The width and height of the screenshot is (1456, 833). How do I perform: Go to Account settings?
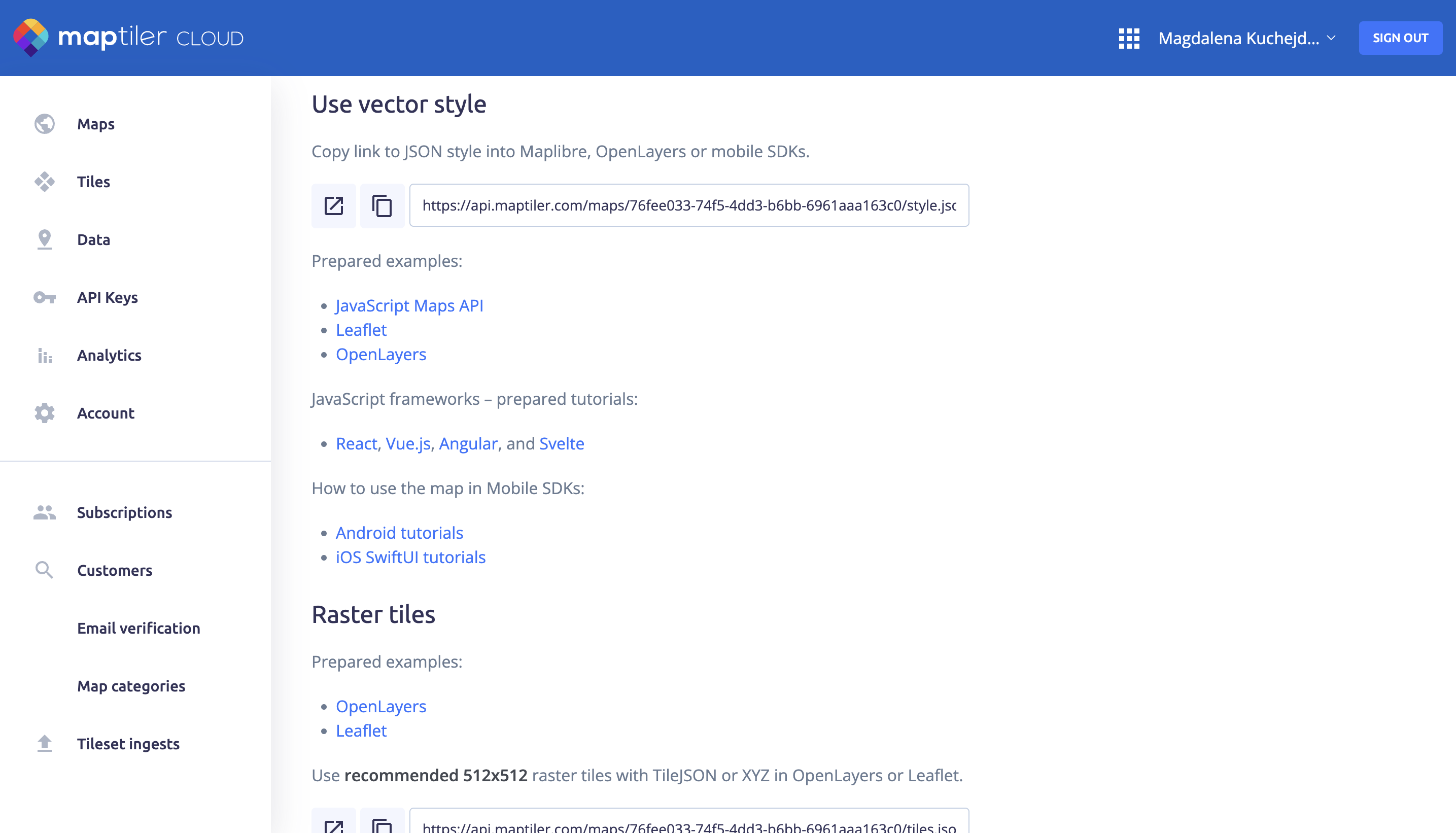pyautogui.click(x=106, y=412)
